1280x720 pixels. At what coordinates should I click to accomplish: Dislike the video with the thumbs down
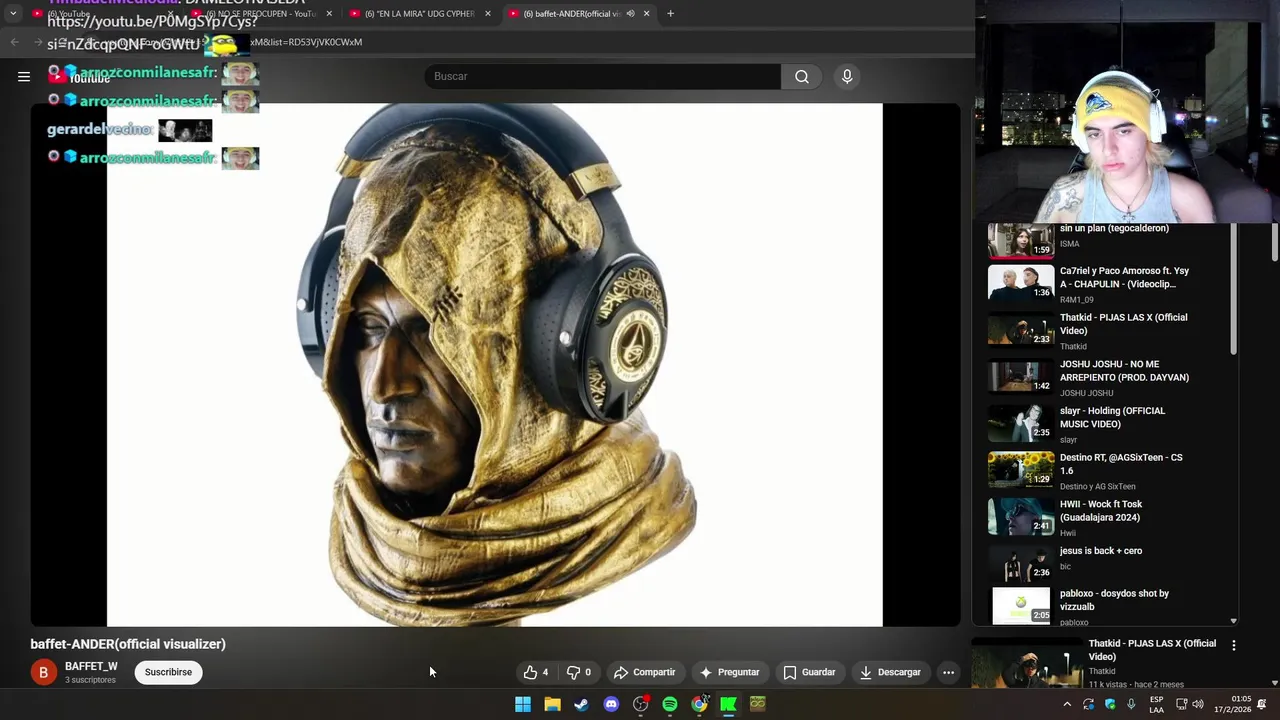pos(578,672)
